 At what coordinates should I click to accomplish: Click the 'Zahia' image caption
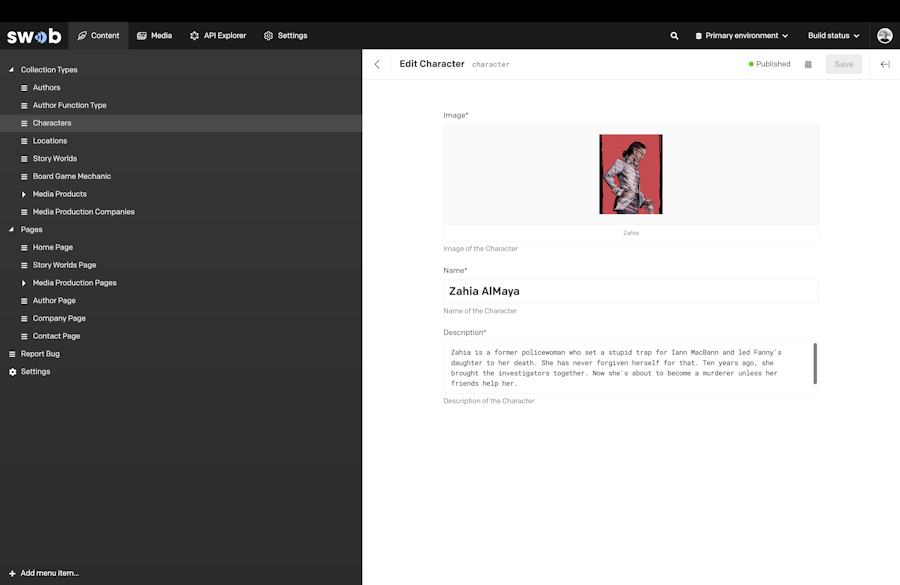[x=631, y=233]
